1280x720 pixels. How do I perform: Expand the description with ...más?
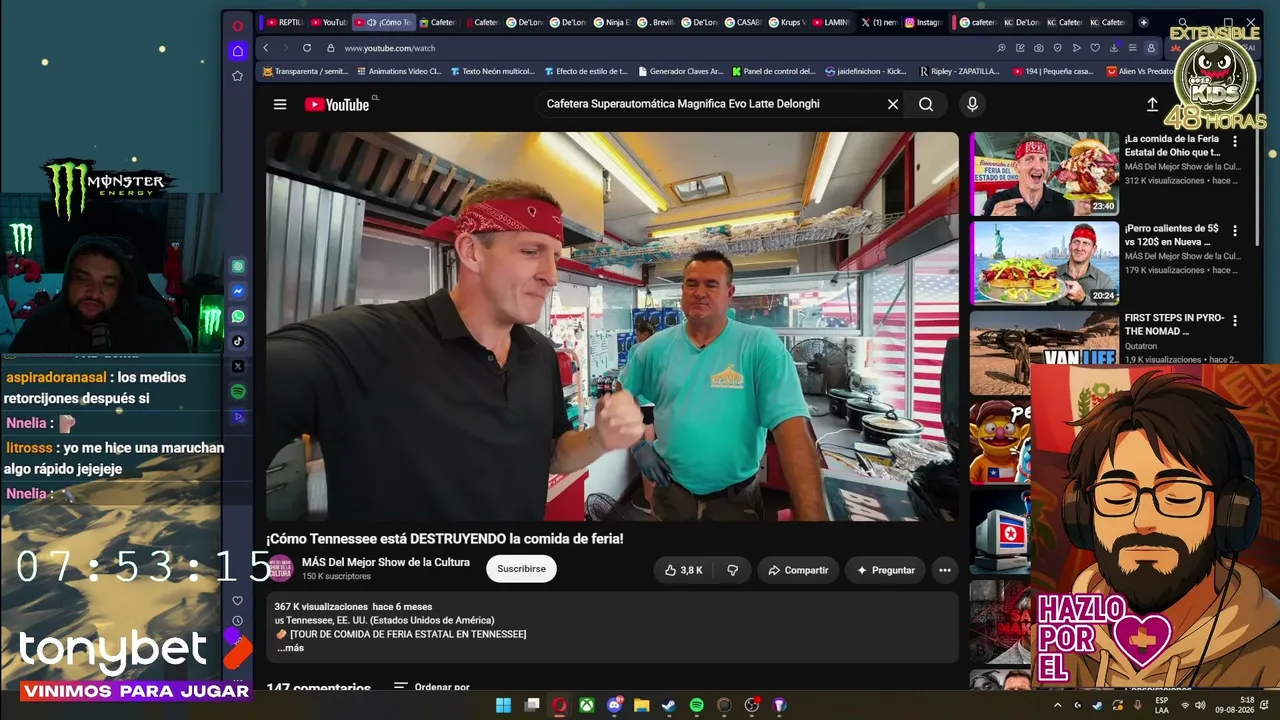pos(291,648)
